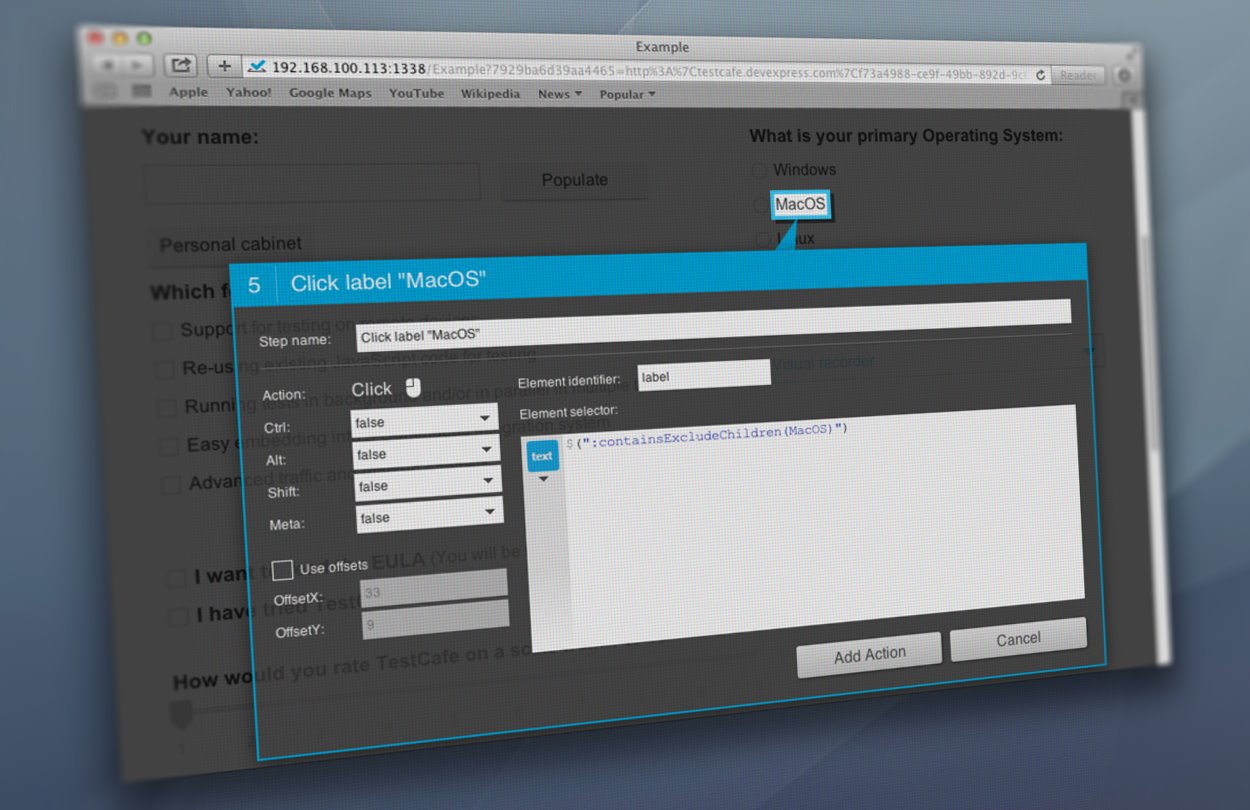
Task: Open the Apple bookmark
Action: tap(188, 92)
